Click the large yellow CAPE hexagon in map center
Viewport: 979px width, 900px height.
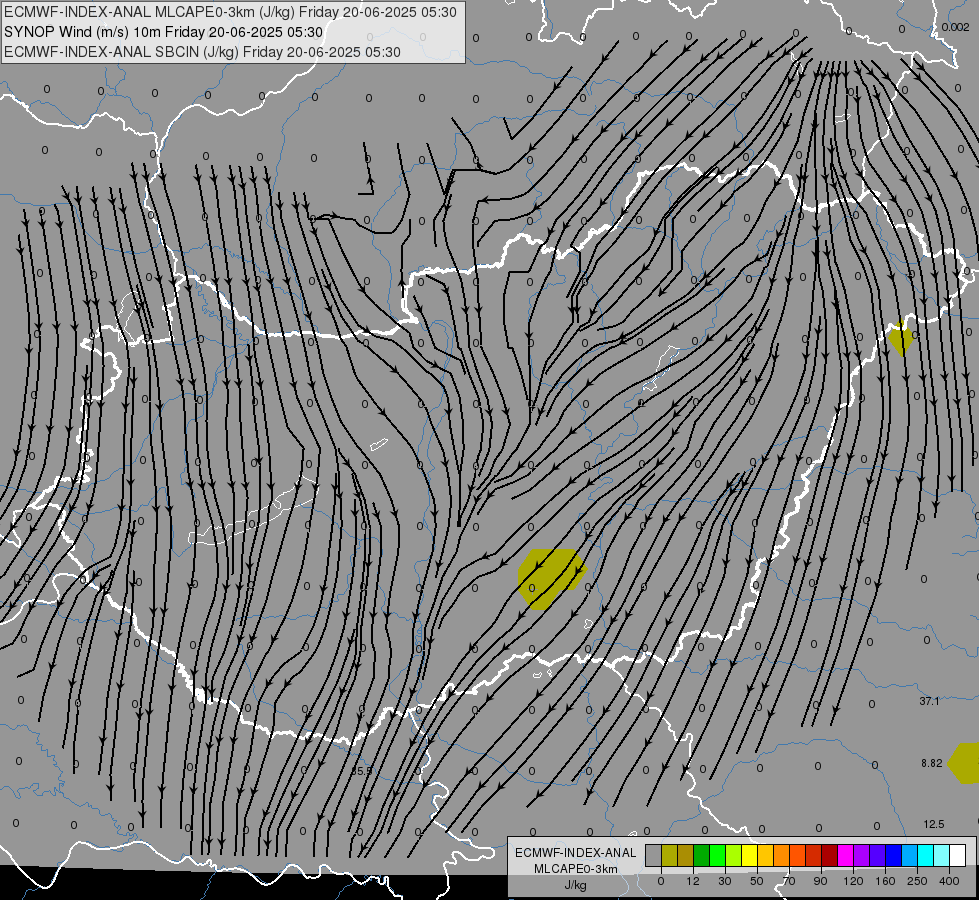[x=552, y=579]
